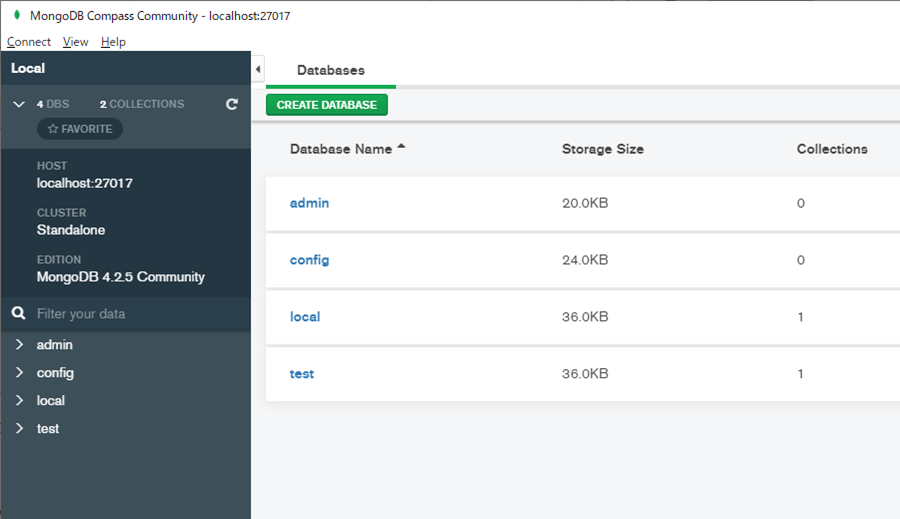Image resolution: width=900 pixels, height=519 pixels.
Task: Click the search magnifier icon in sidebar
Action: pyautogui.click(x=18, y=313)
